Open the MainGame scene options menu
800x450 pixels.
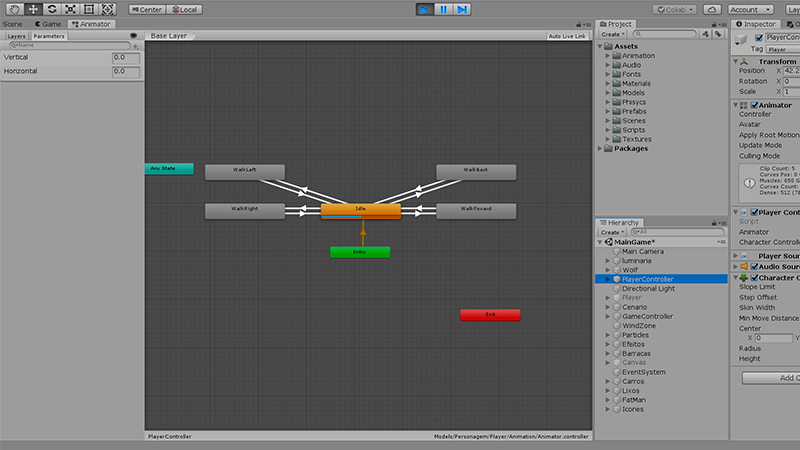[721, 242]
